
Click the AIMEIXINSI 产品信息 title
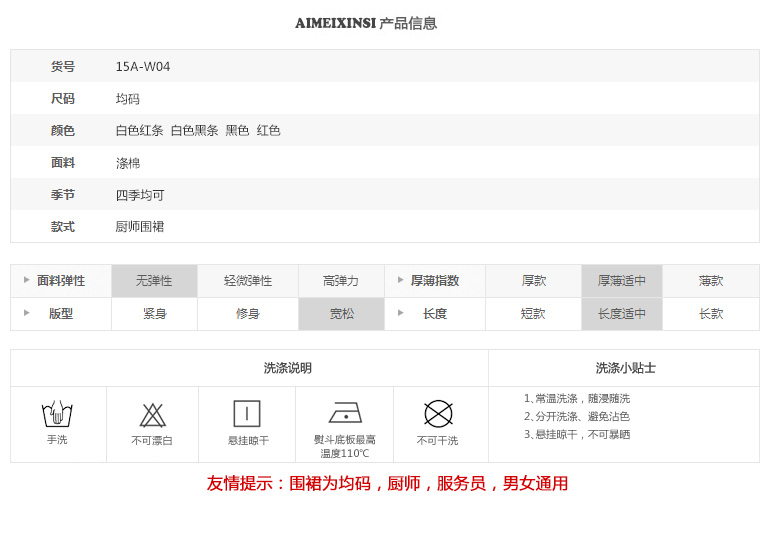[366, 23]
